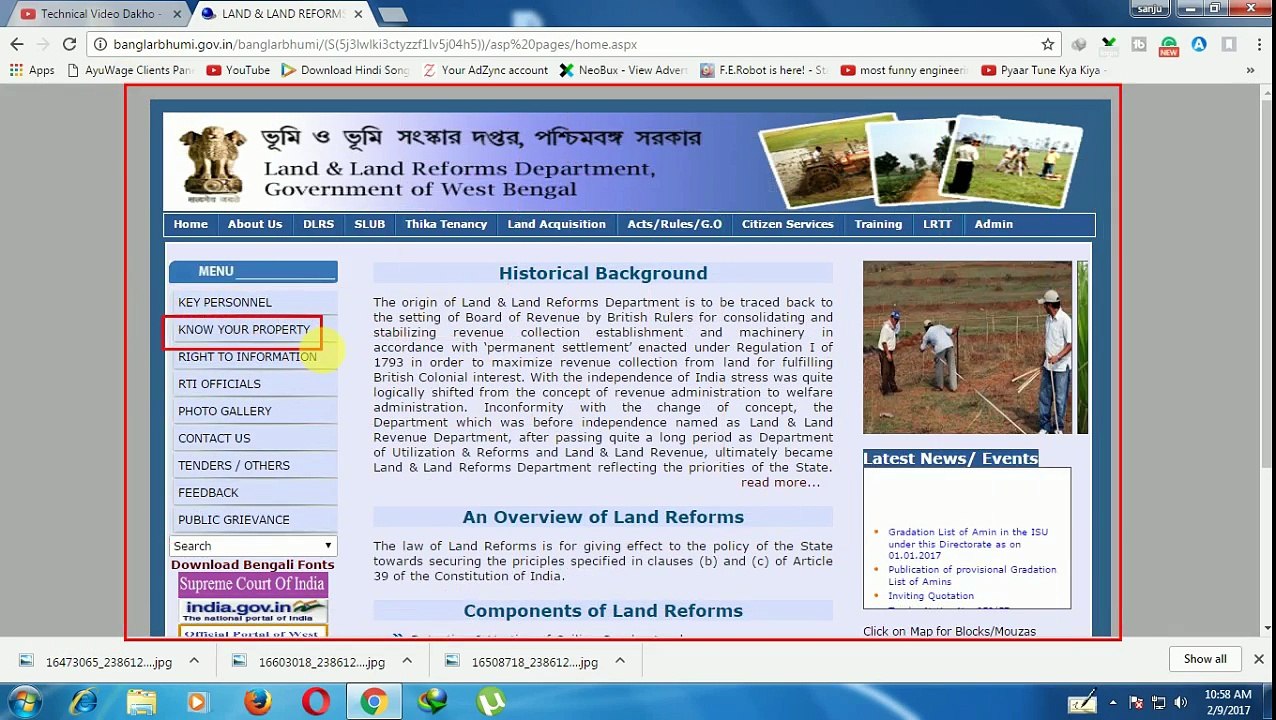Open the Citizen Services menu item
1276x720 pixels.
(787, 224)
